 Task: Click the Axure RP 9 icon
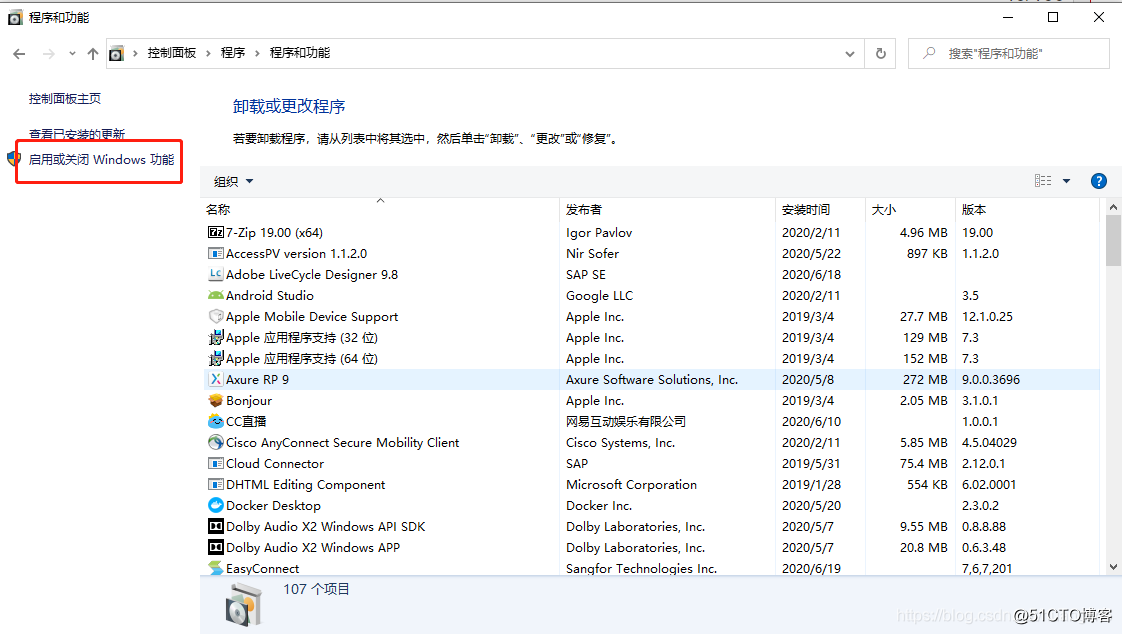[215, 379]
